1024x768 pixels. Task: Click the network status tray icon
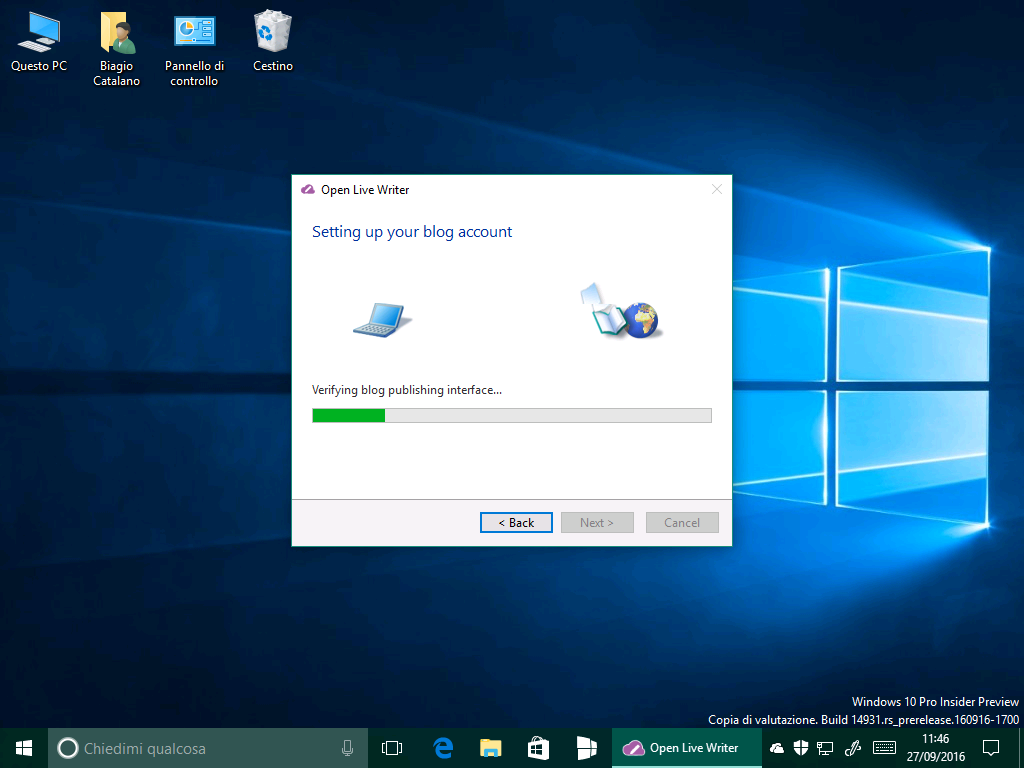click(x=825, y=748)
